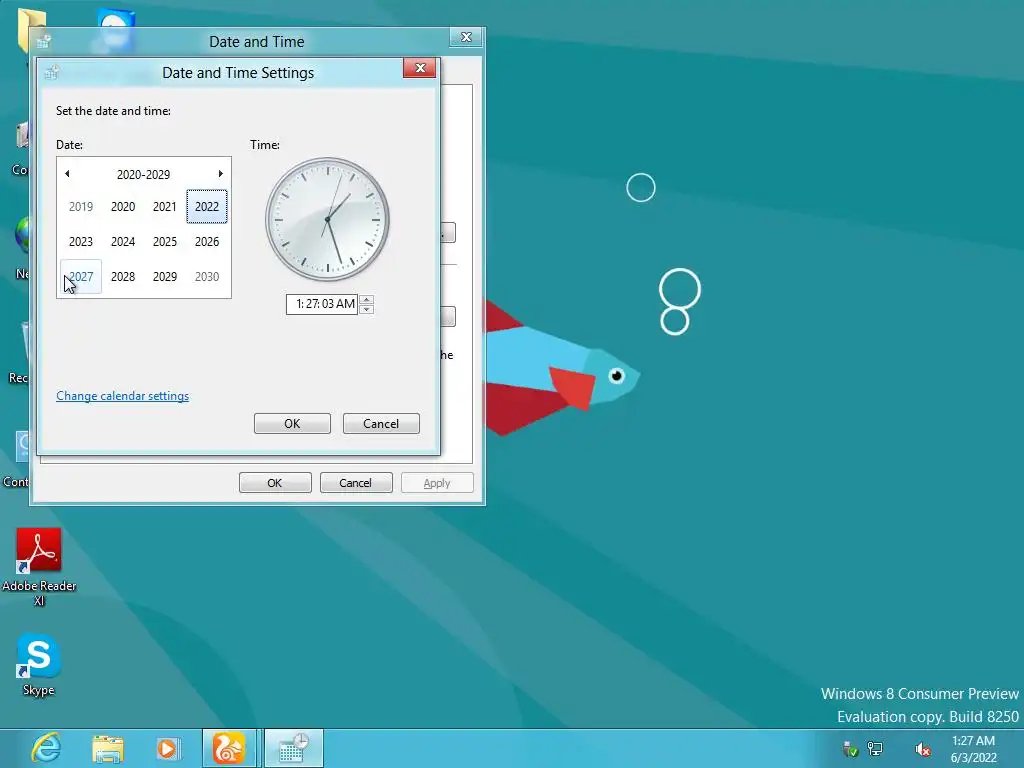Click the Date and Time taskbar icon

pyautogui.click(x=293, y=748)
